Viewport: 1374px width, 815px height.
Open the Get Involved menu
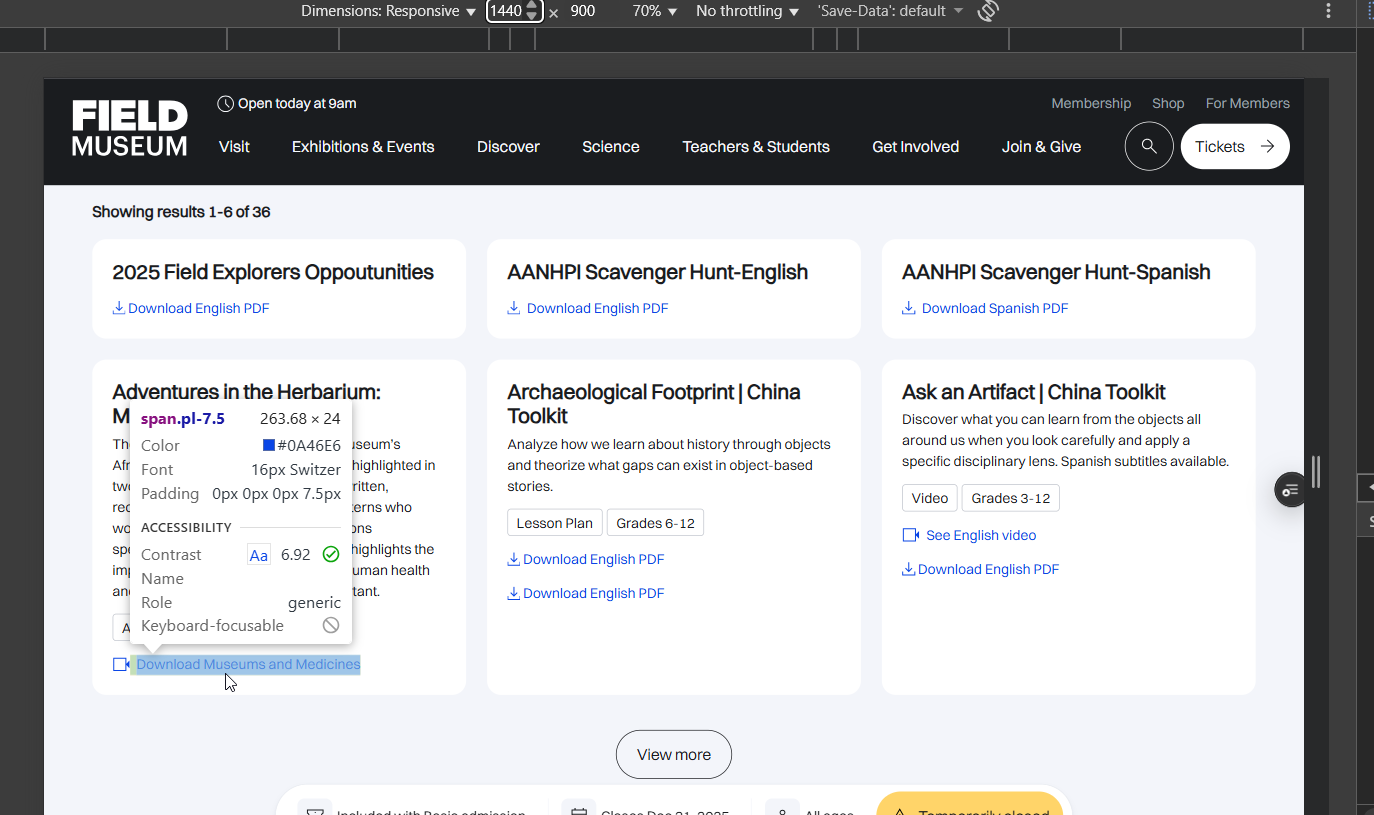tap(916, 147)
